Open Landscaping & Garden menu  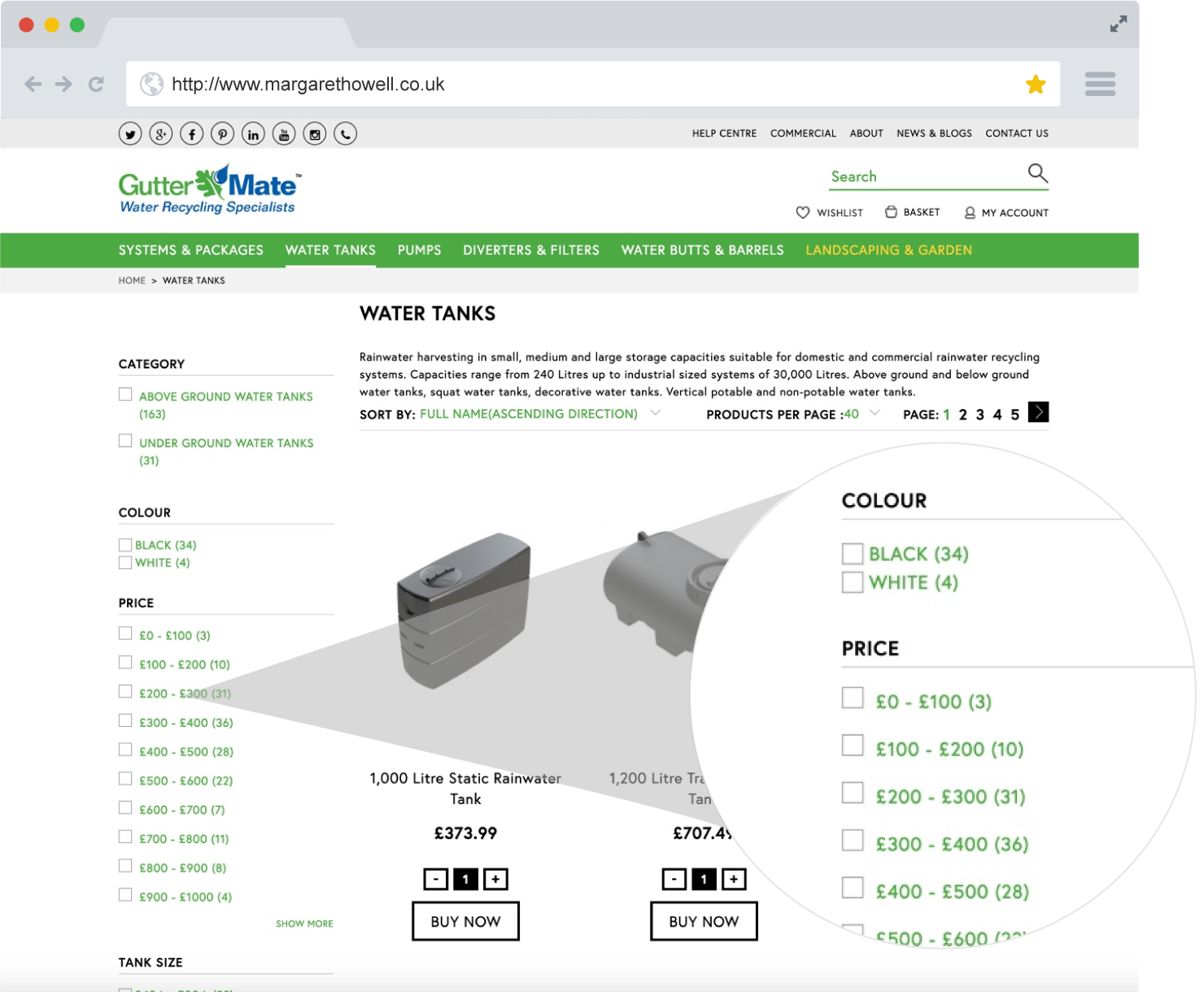889,250
